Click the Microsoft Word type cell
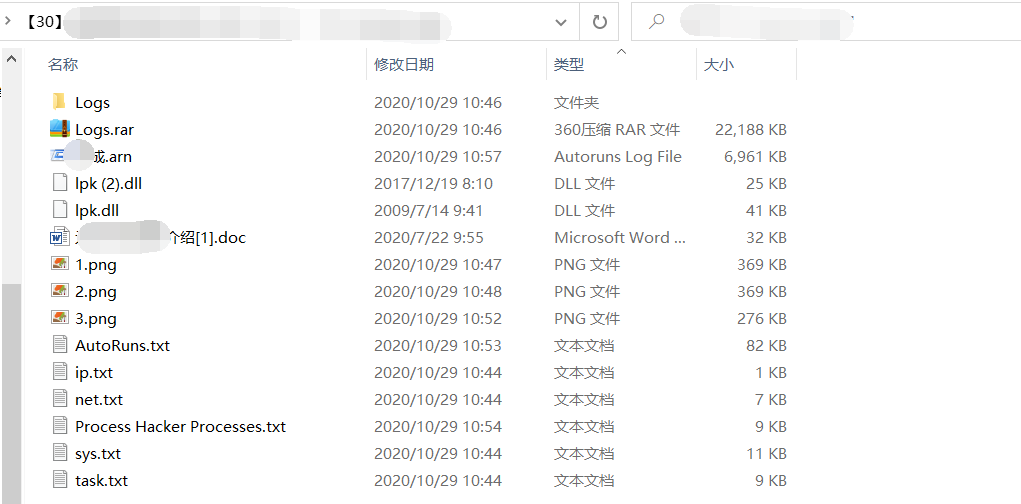 point(619,237)
